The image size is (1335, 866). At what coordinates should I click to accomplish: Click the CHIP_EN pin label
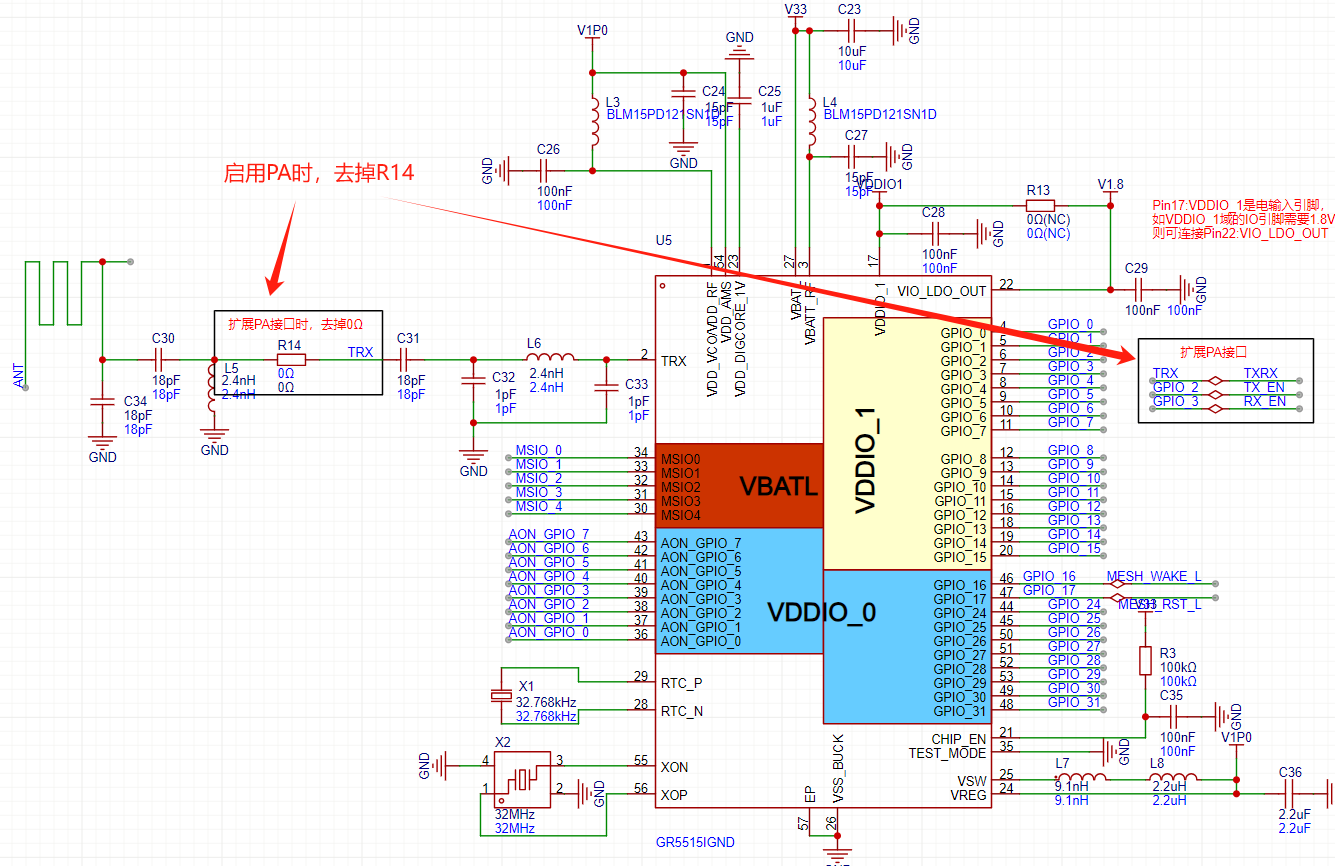click(958, 739)
